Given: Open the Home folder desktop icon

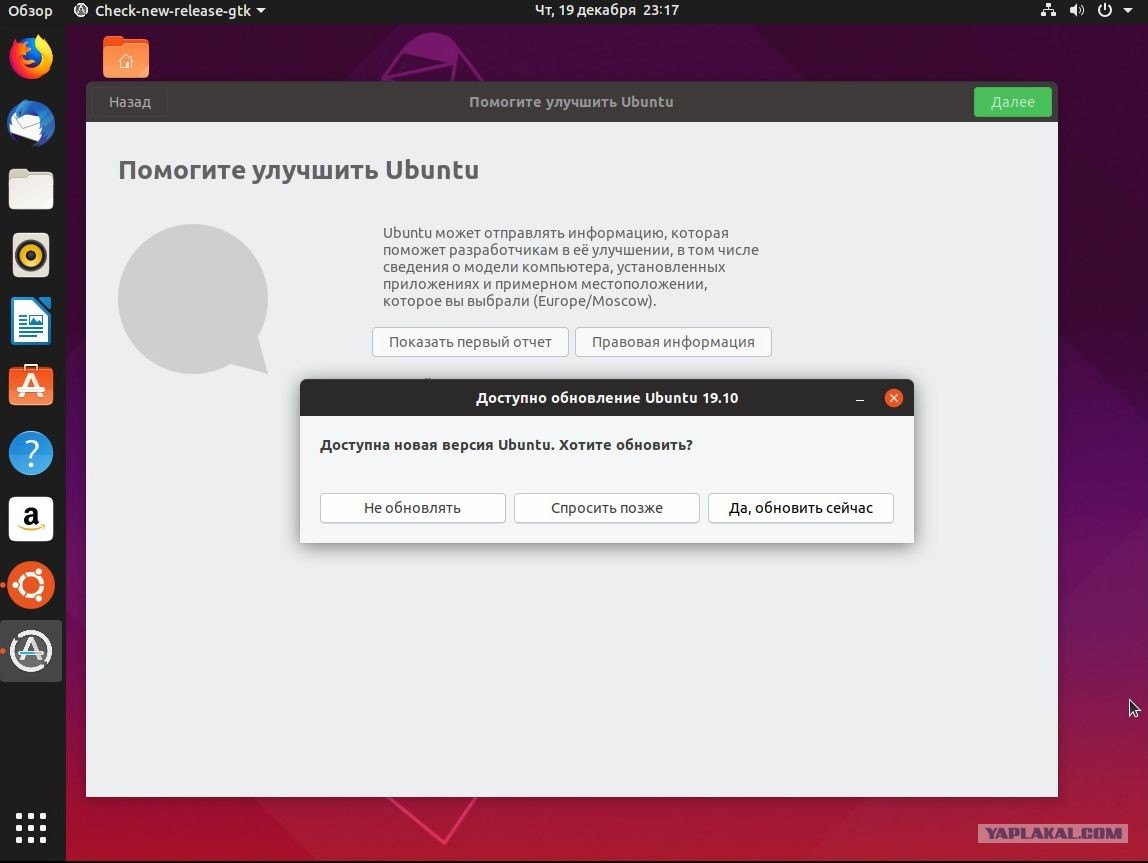Looking at the screenshot, I should pyautogui.click(x=126, y=57).
